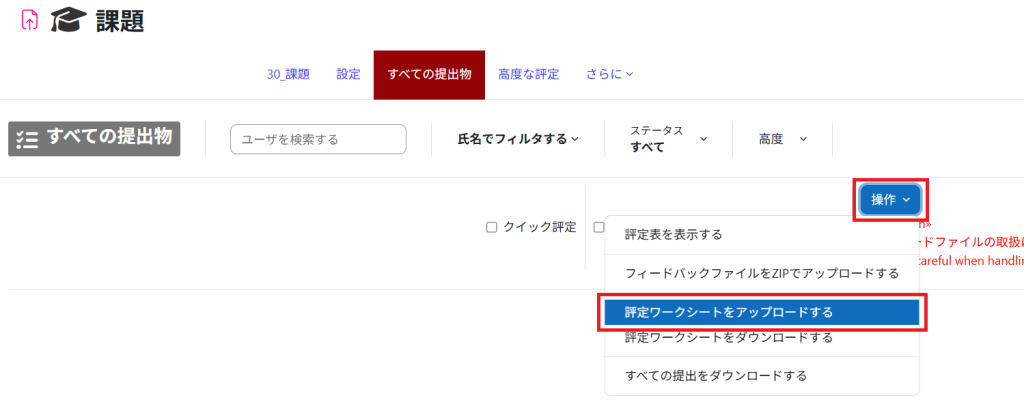Go to the 30_課題 tab
The width and height of the screenshot is (1024, 400).
[288, 75]
